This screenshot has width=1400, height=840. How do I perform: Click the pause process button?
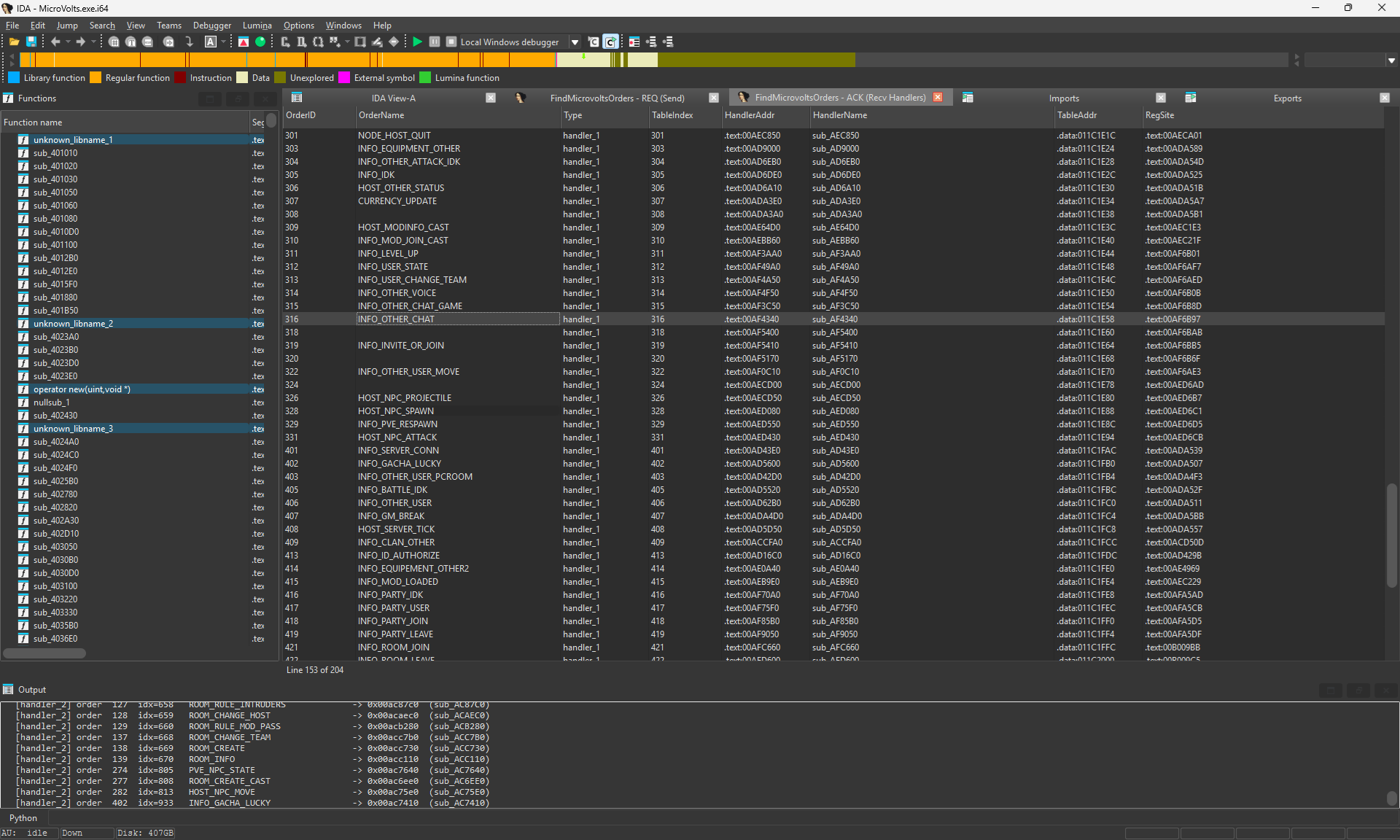click(435, 42)
